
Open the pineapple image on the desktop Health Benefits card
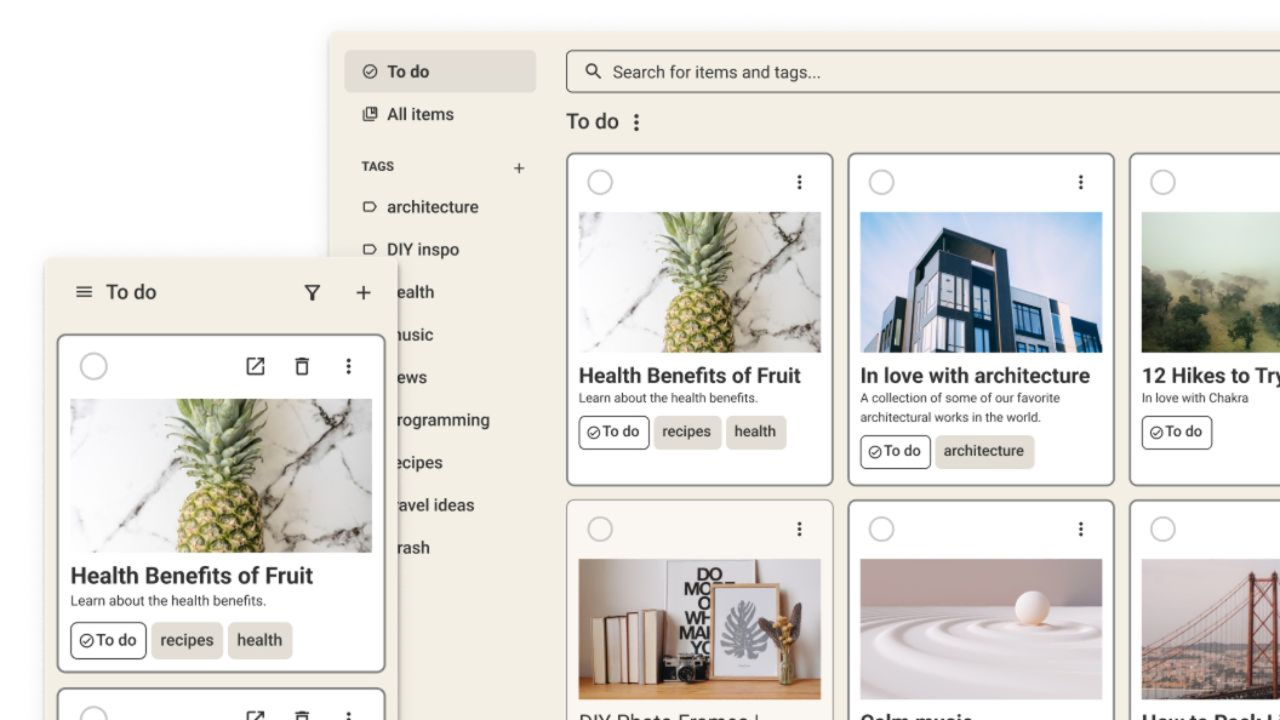coord(700,282)
